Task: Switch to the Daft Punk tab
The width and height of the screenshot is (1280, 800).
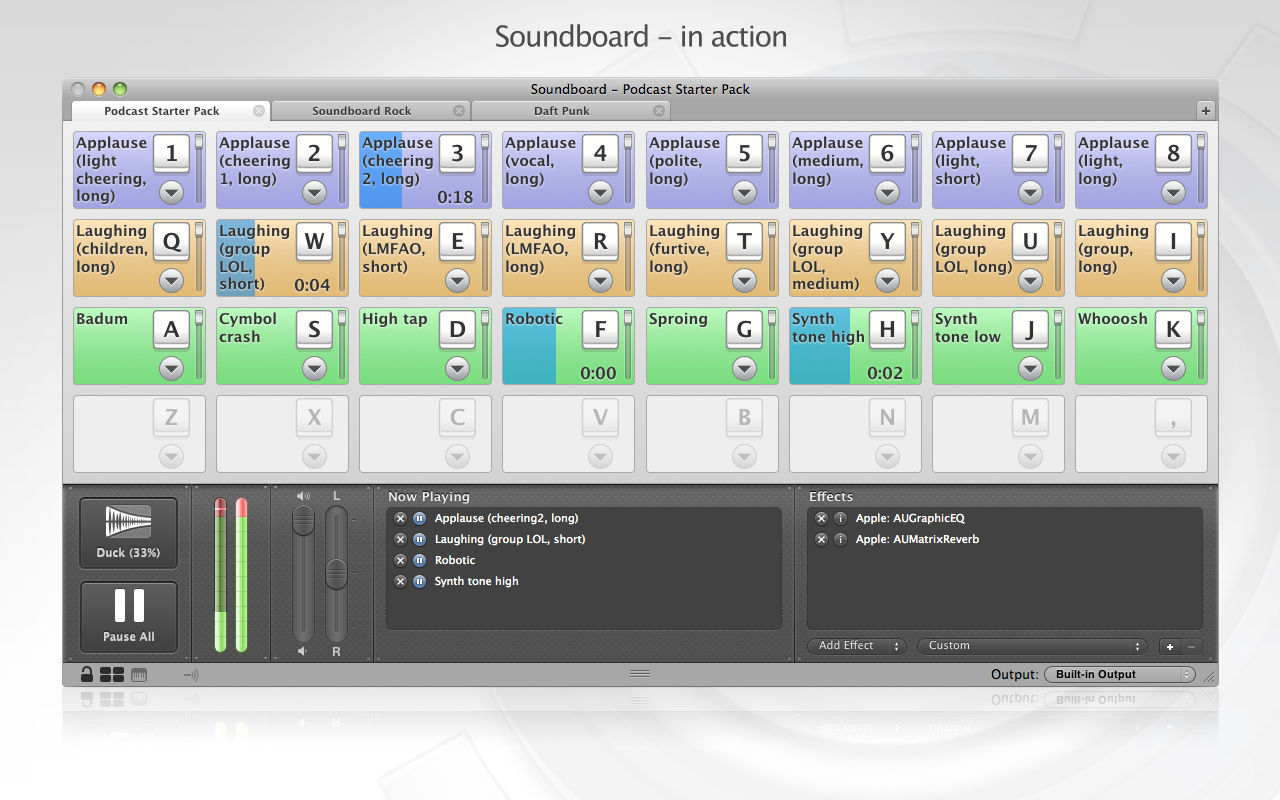Action: click(x=571, y=111)
